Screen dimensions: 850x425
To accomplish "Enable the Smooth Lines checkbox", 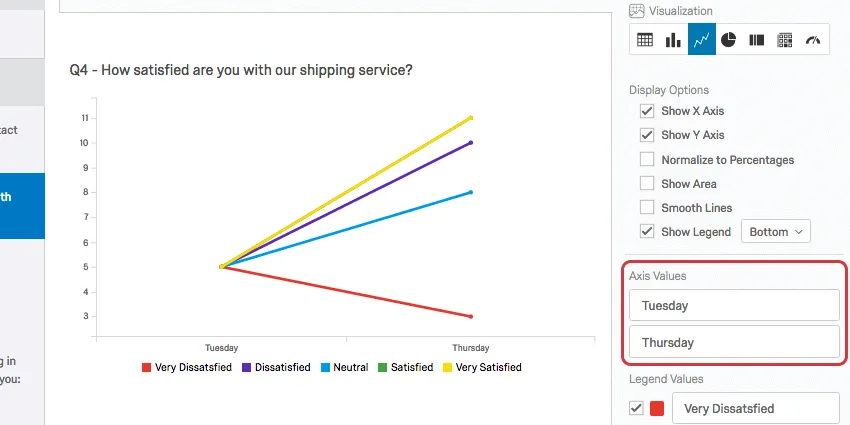I will 647,208.
